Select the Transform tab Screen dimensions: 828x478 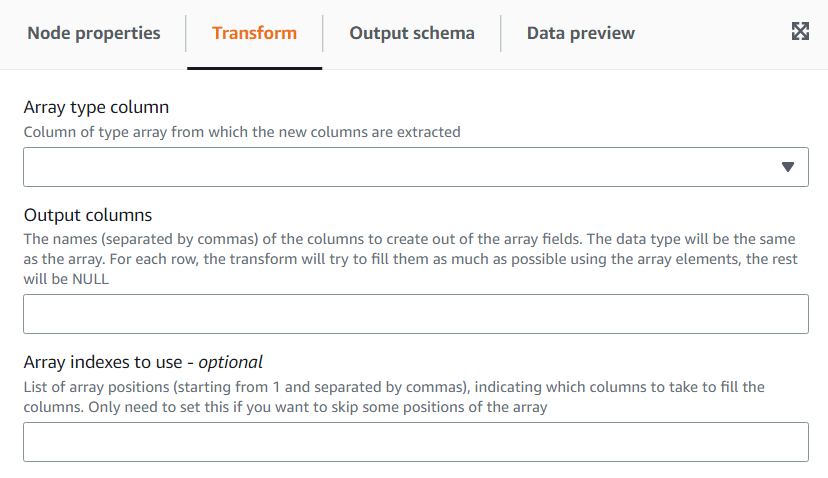[x=254, y=33]
